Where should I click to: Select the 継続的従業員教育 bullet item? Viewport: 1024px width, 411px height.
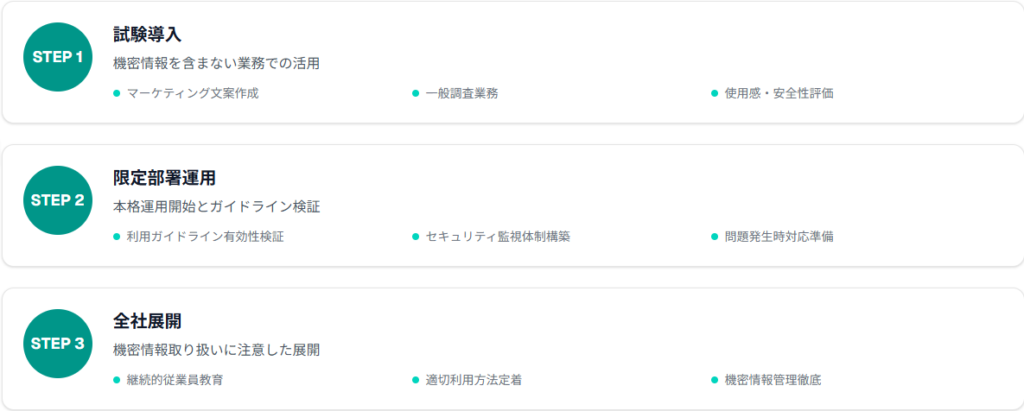coord(175,381)
